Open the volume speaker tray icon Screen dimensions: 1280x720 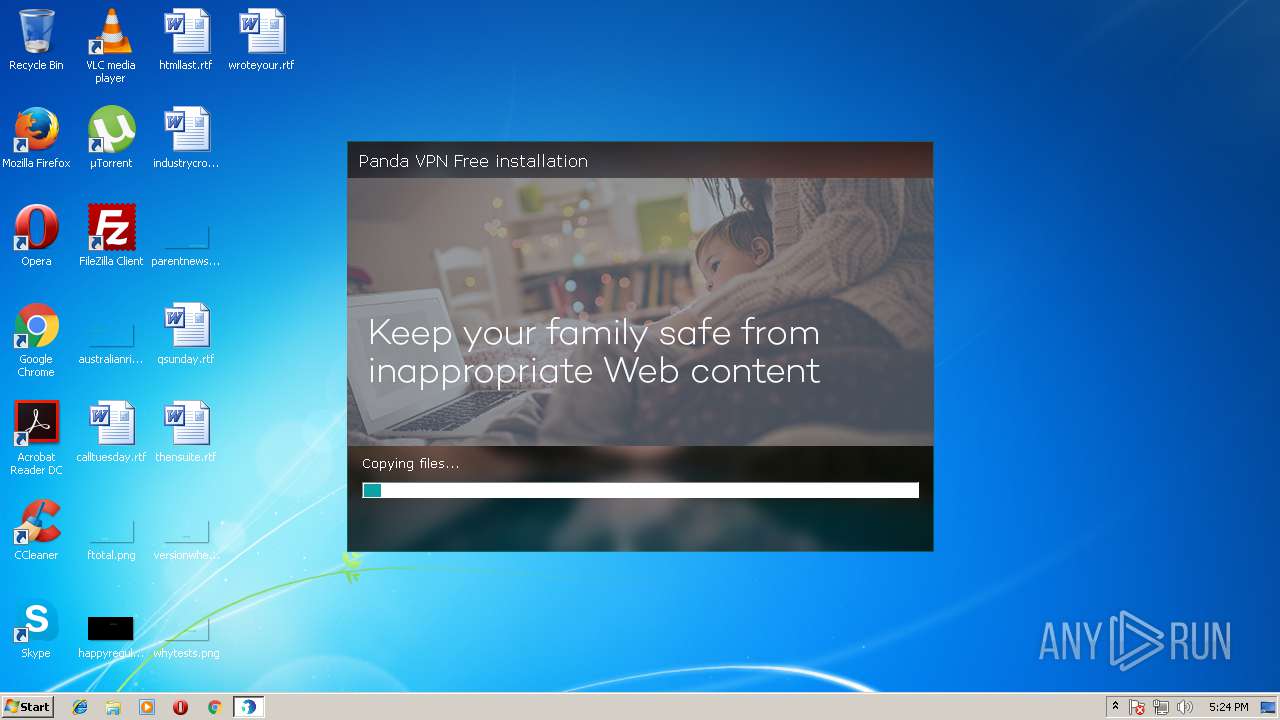pos(1185,707)
